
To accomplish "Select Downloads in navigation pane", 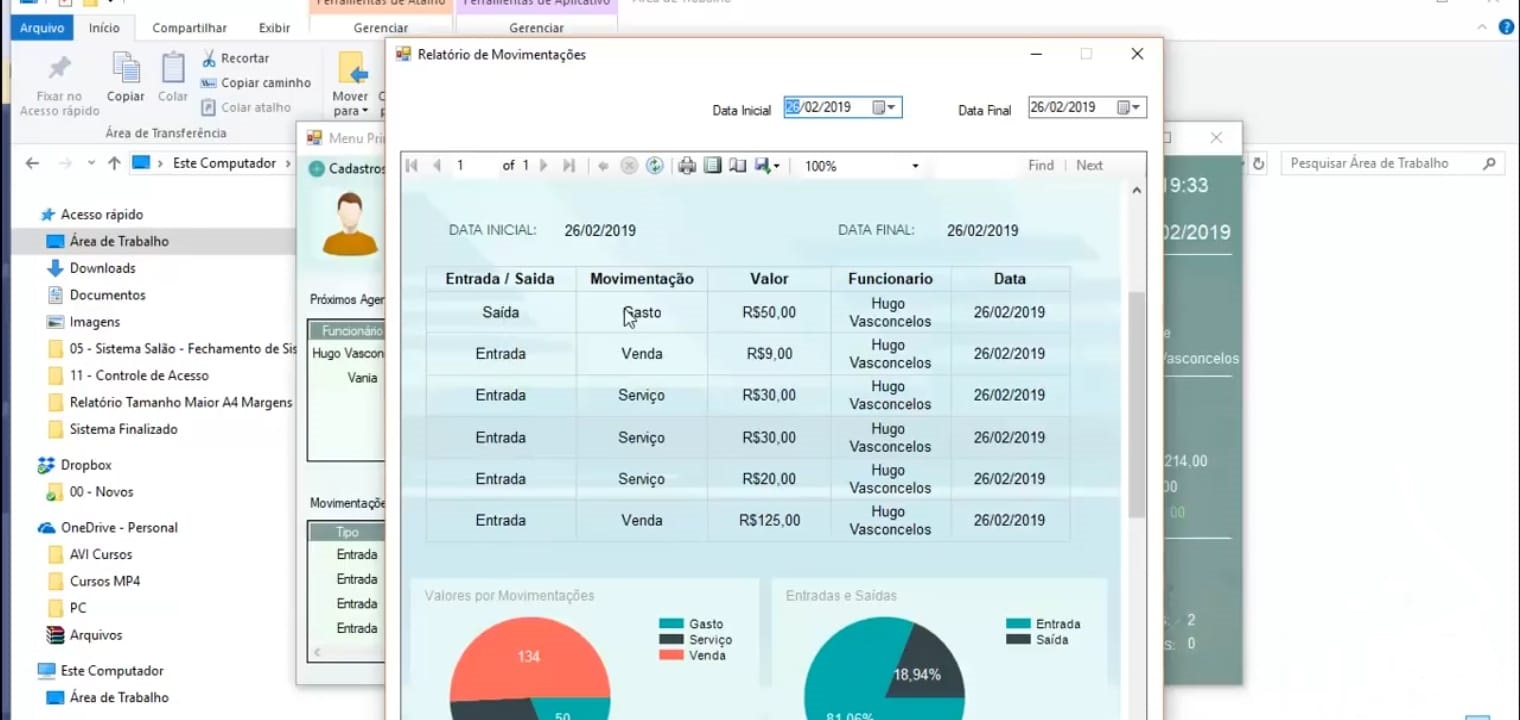I will (102, 268).
